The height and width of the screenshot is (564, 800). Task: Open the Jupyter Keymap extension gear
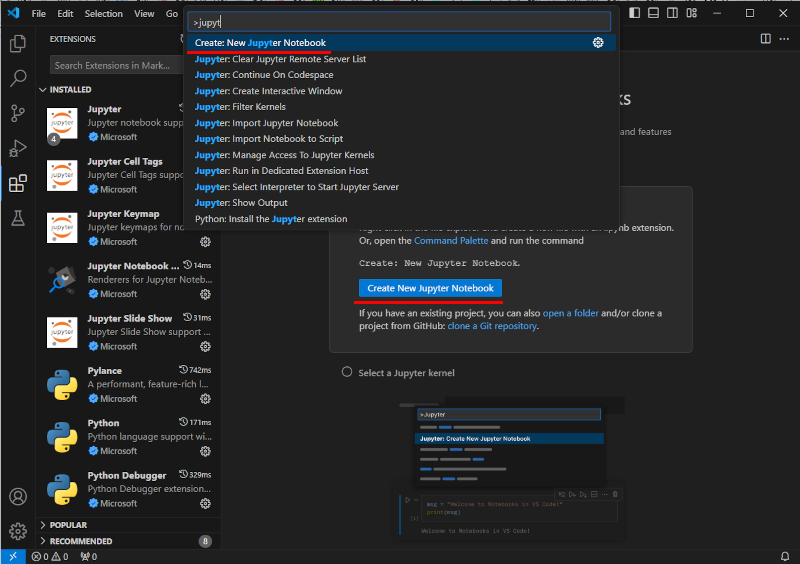coord(205,241)
